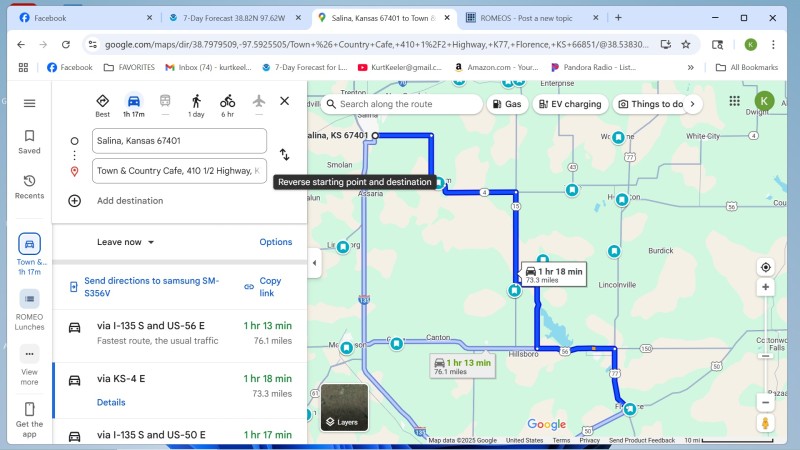Viewport: 800px width, 450px height.
Task: Click Search along the route box
Action: coord(402,104)
